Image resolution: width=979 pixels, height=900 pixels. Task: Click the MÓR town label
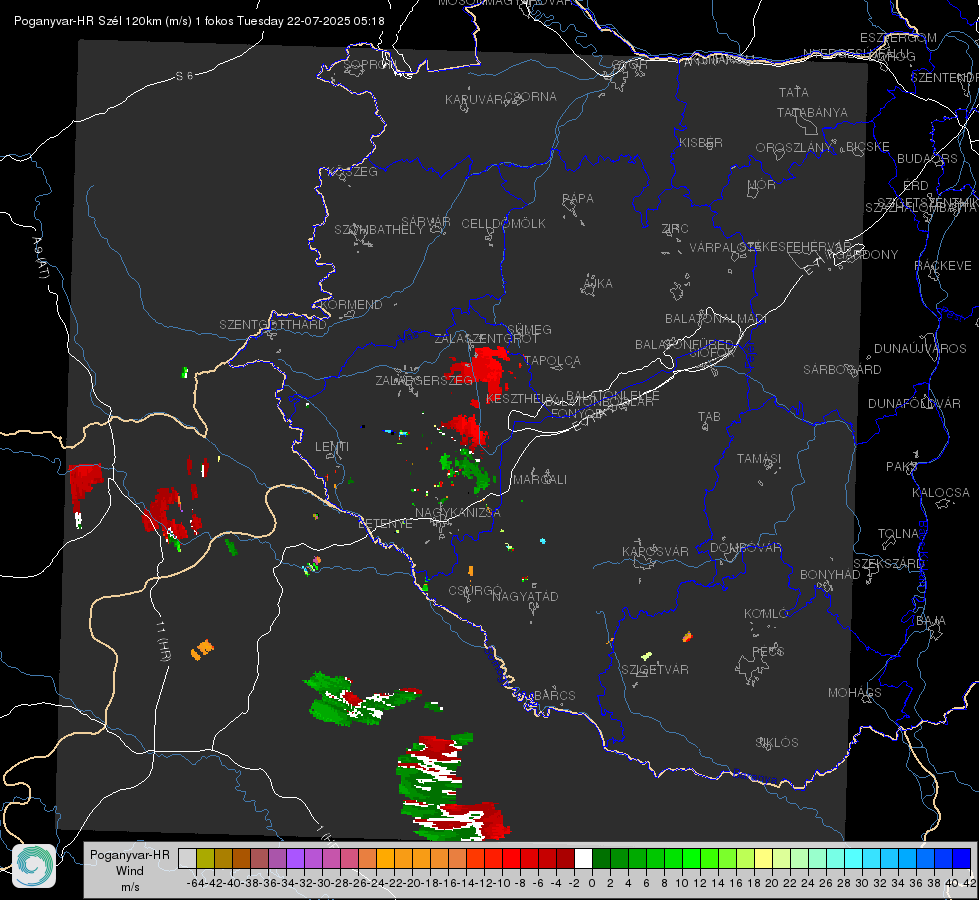pyautogui.click(x=762, y=184)
